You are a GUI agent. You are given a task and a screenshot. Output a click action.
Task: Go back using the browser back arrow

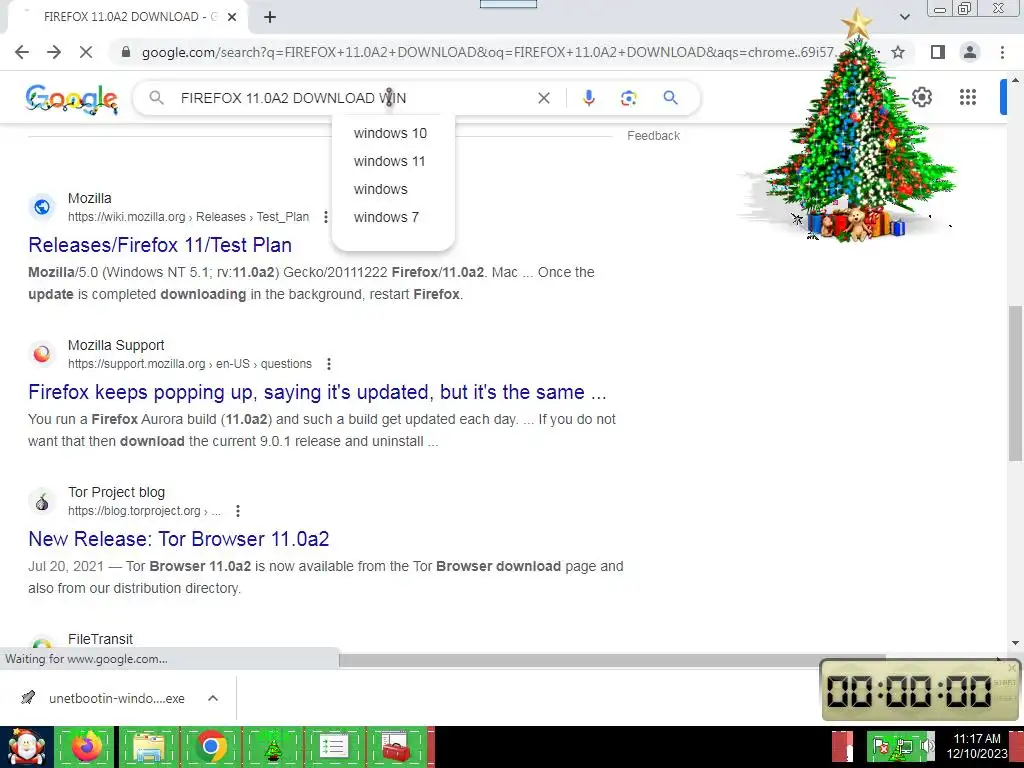tap(22, 52)
